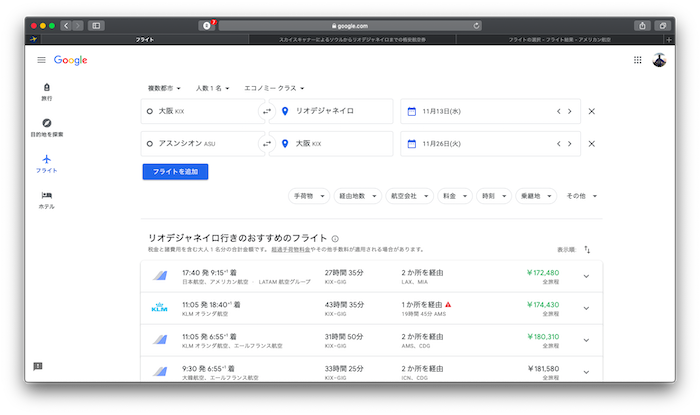Open 料金 filter dropdown
The height and width of the screenshot is (415, 700).
(455, 196)
